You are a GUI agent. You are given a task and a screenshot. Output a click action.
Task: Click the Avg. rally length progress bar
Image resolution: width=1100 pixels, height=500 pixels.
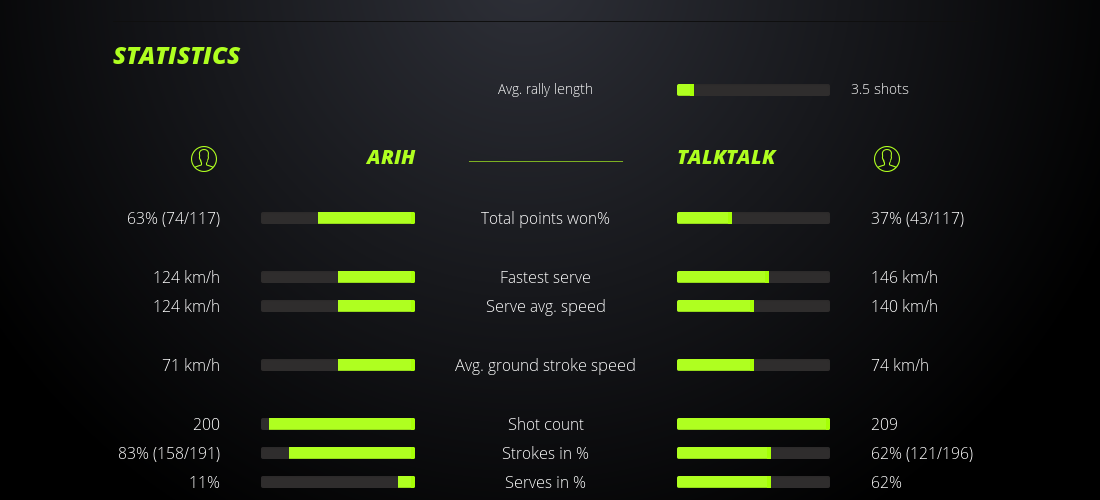753,90
